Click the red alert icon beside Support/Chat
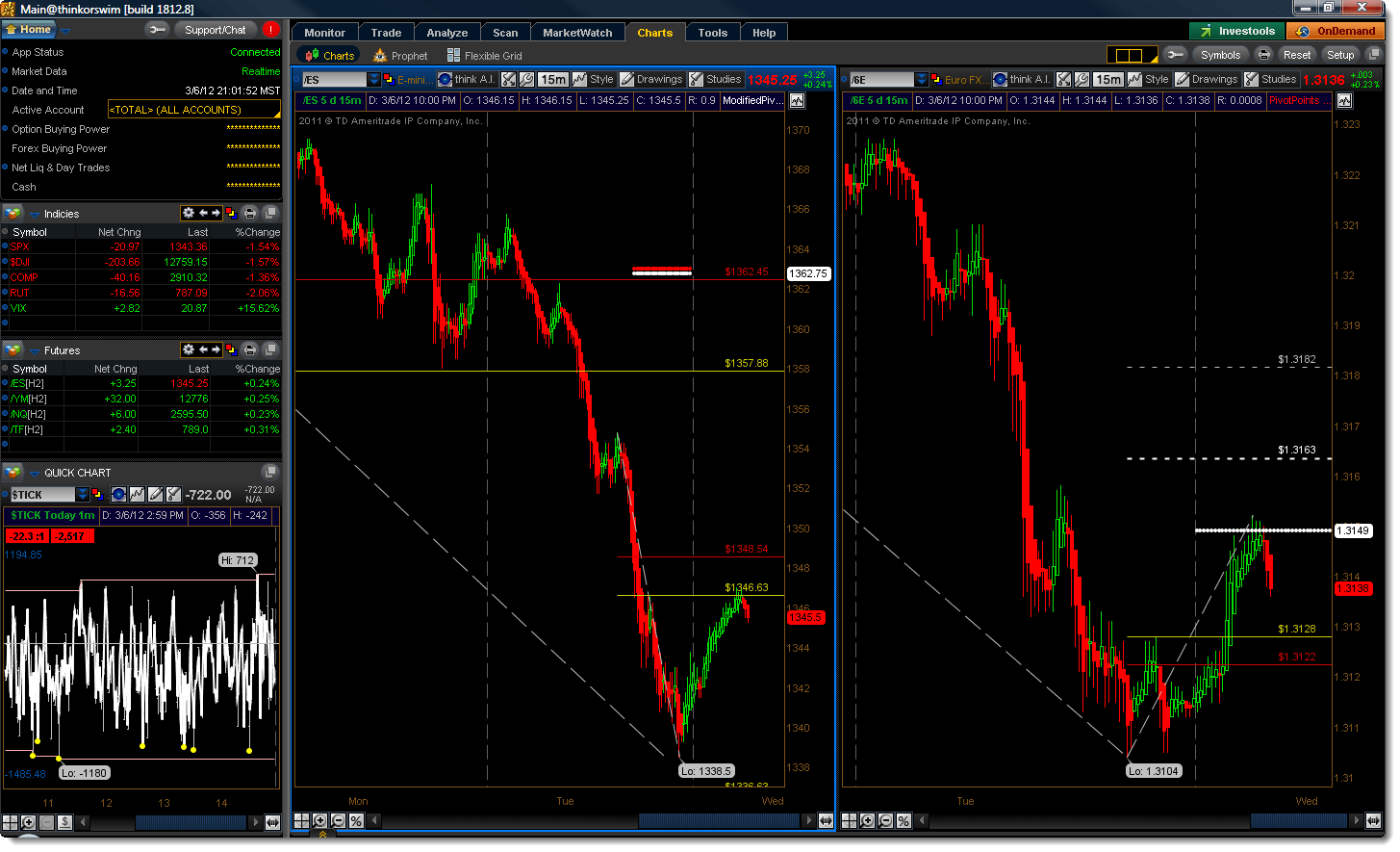 coord(270,30)
